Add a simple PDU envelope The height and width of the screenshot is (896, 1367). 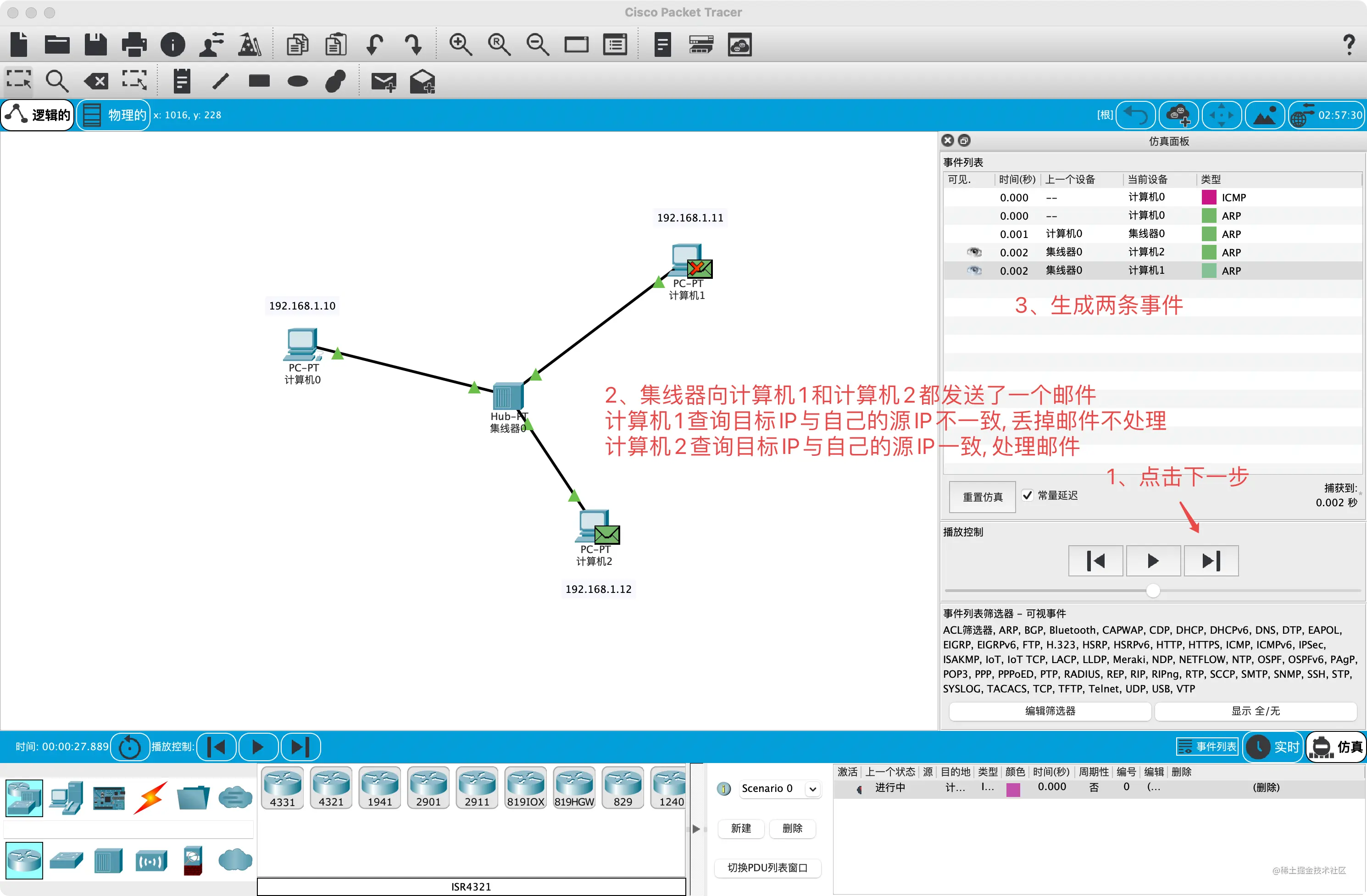pyautogui.click(x=383, y=82)
